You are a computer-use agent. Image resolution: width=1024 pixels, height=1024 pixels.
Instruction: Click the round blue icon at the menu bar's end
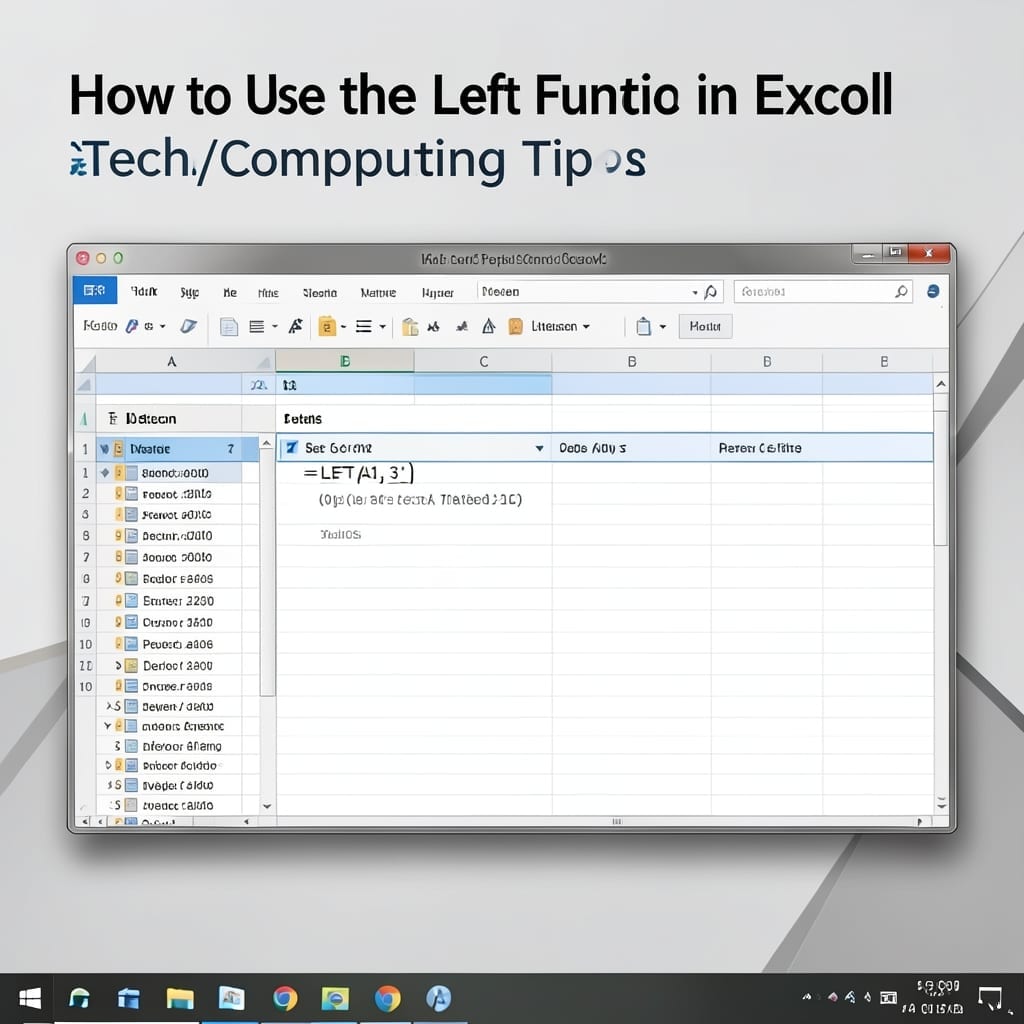click(x=933, y=291)
